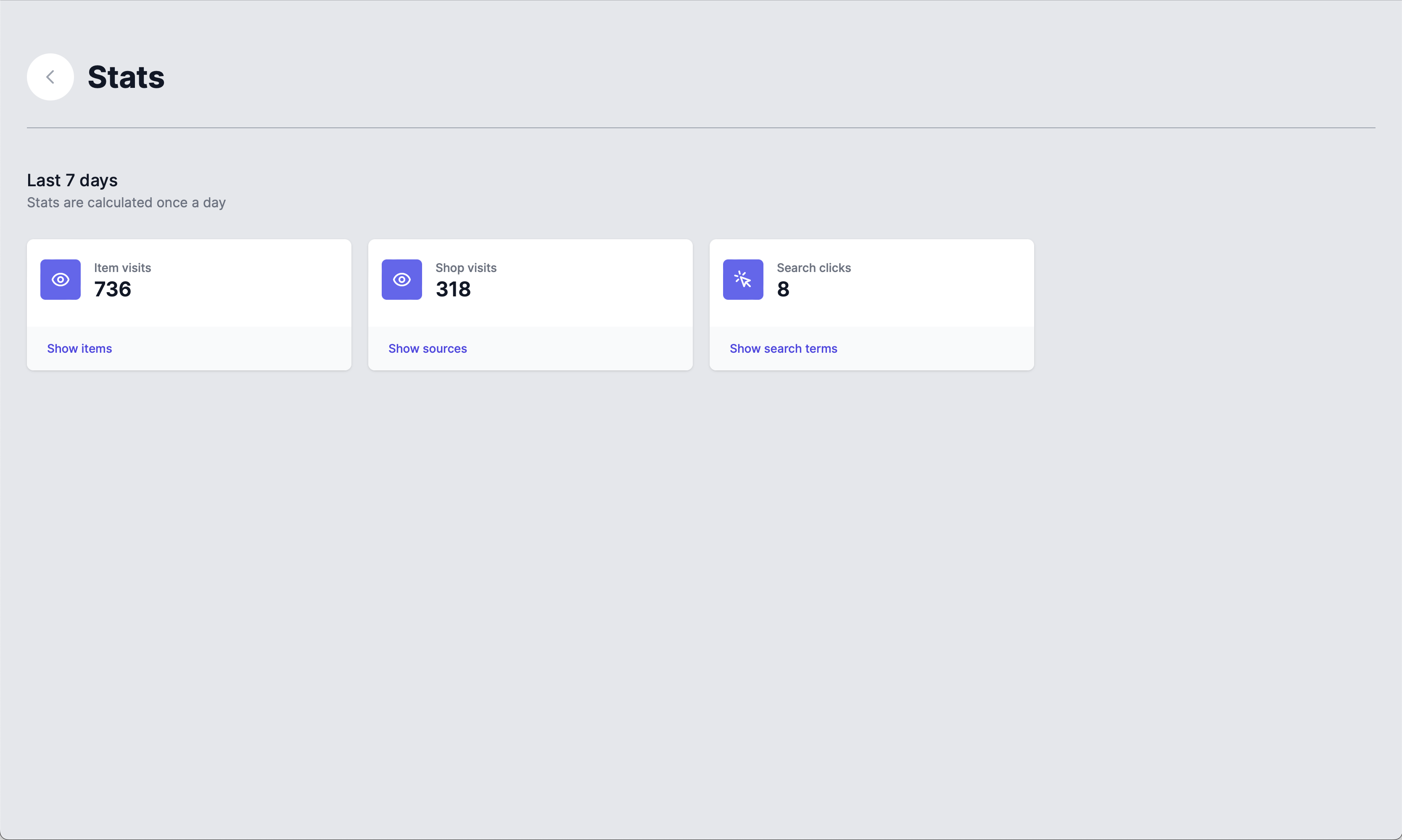Click the Item visits label
The height and width of the screenshot is (840, 1402).
coord(122,268)
